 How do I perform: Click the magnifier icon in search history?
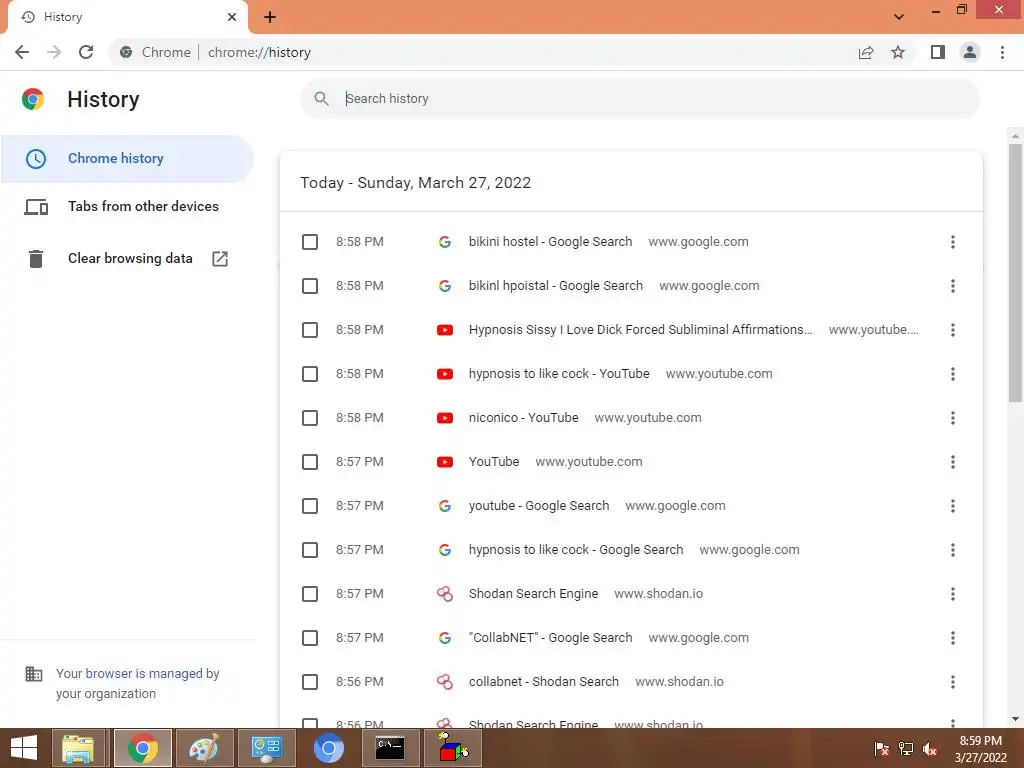(321, 99)
